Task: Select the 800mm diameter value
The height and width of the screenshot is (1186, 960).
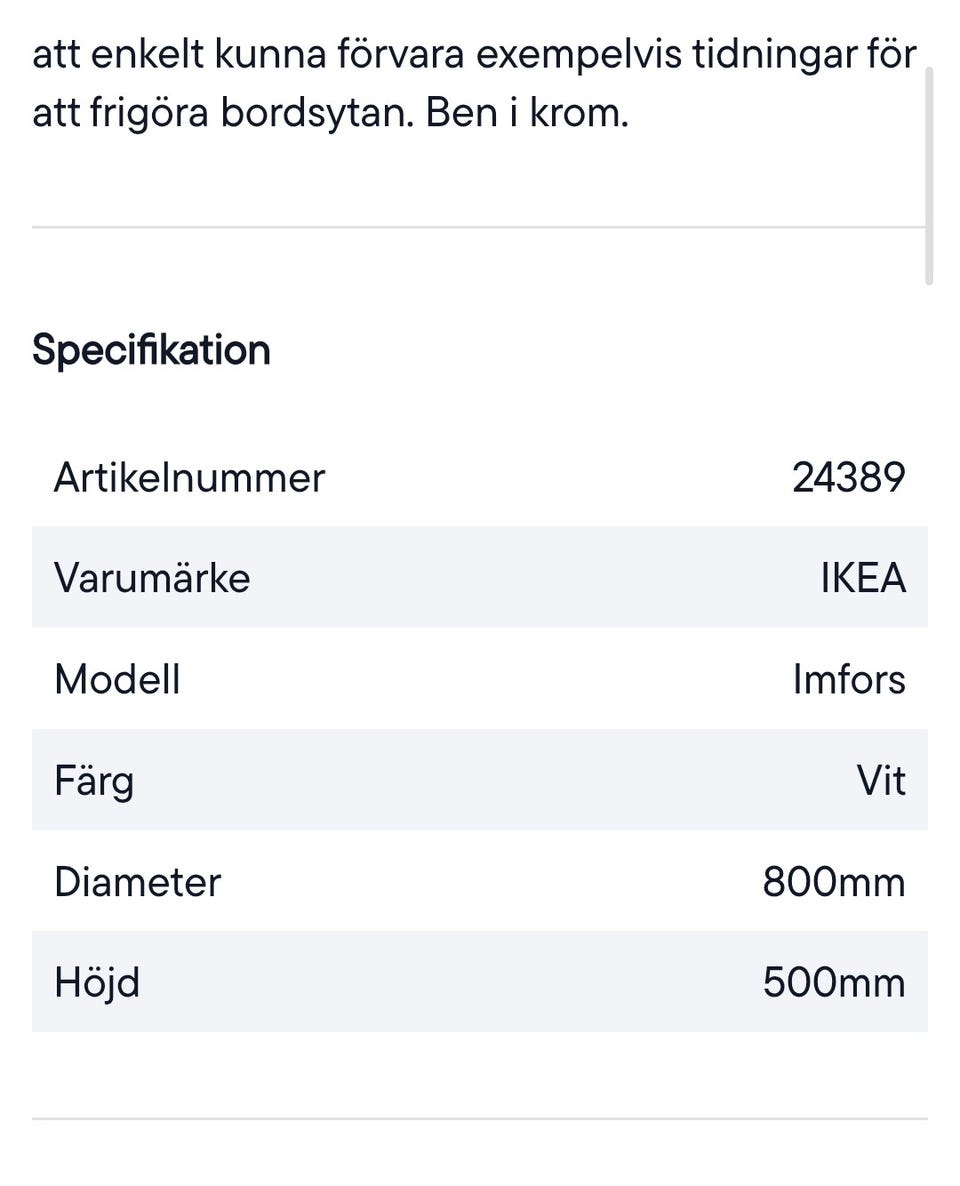Action: [833, 882]
